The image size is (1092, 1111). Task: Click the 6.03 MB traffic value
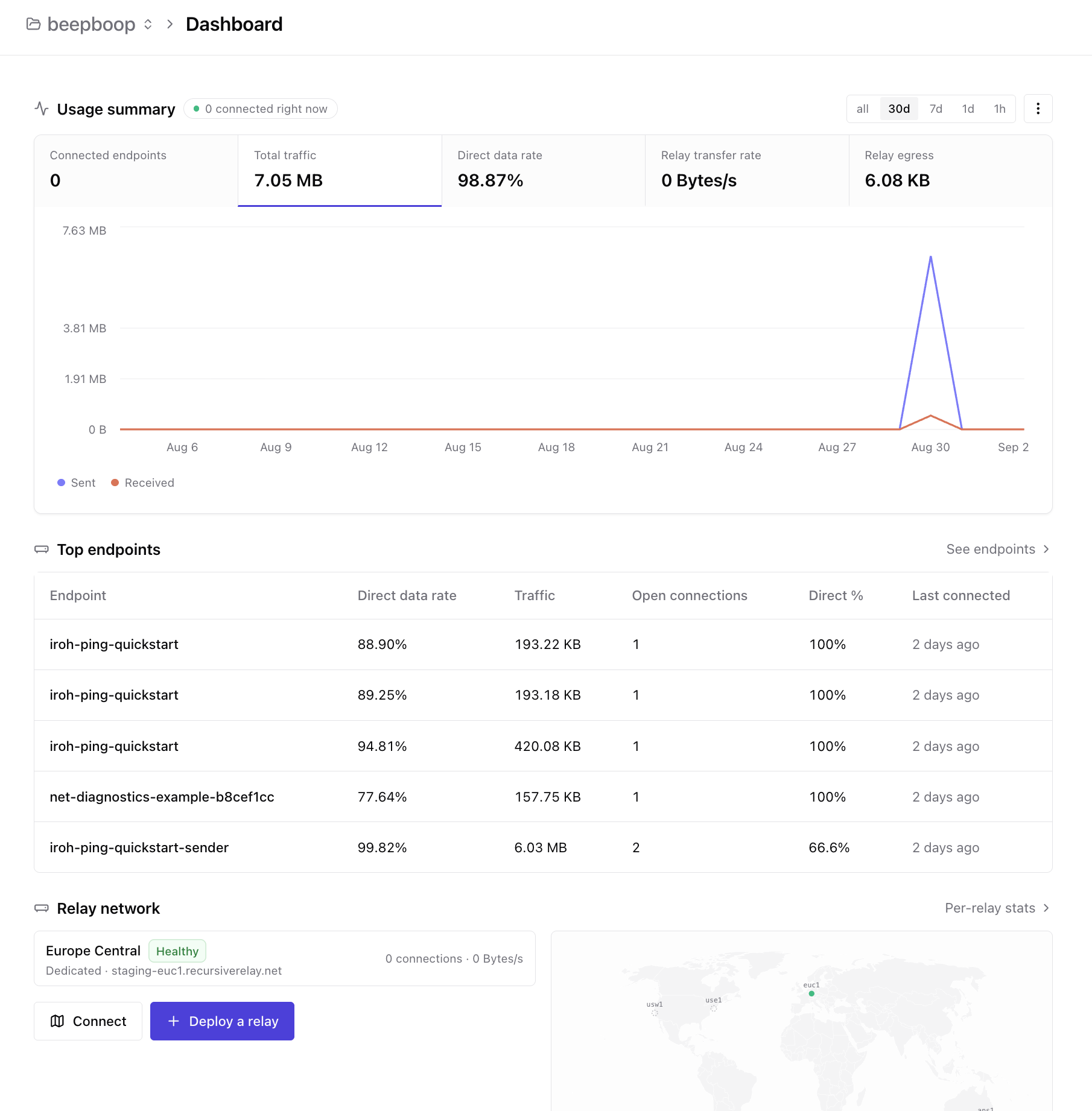pos(541,847)
